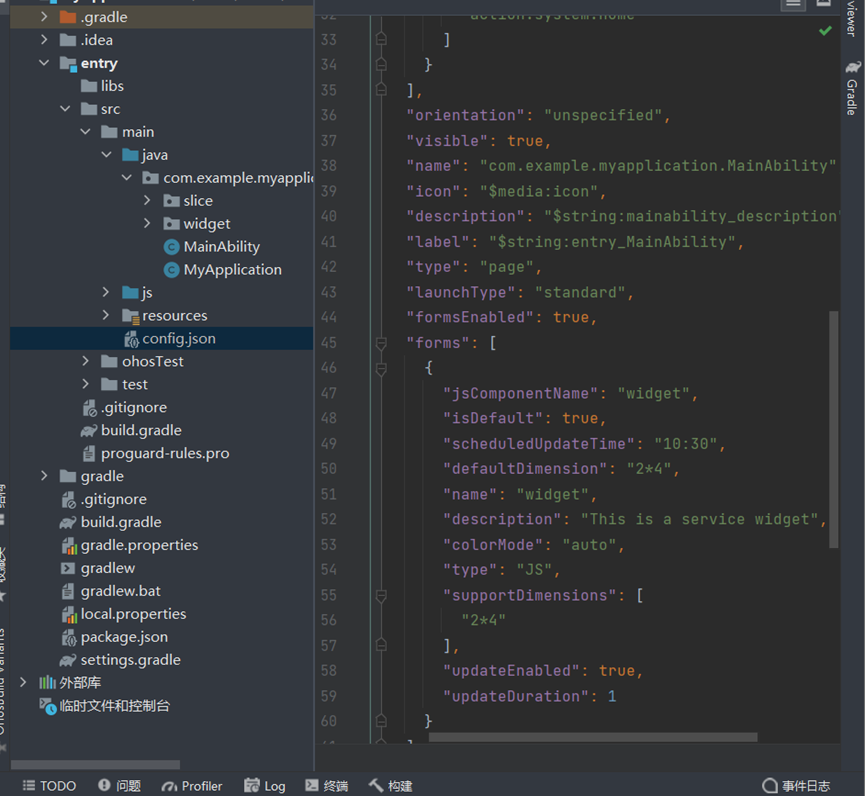Collapse the java folder
The height and width of the screenshot is (796, 865).
106,155
